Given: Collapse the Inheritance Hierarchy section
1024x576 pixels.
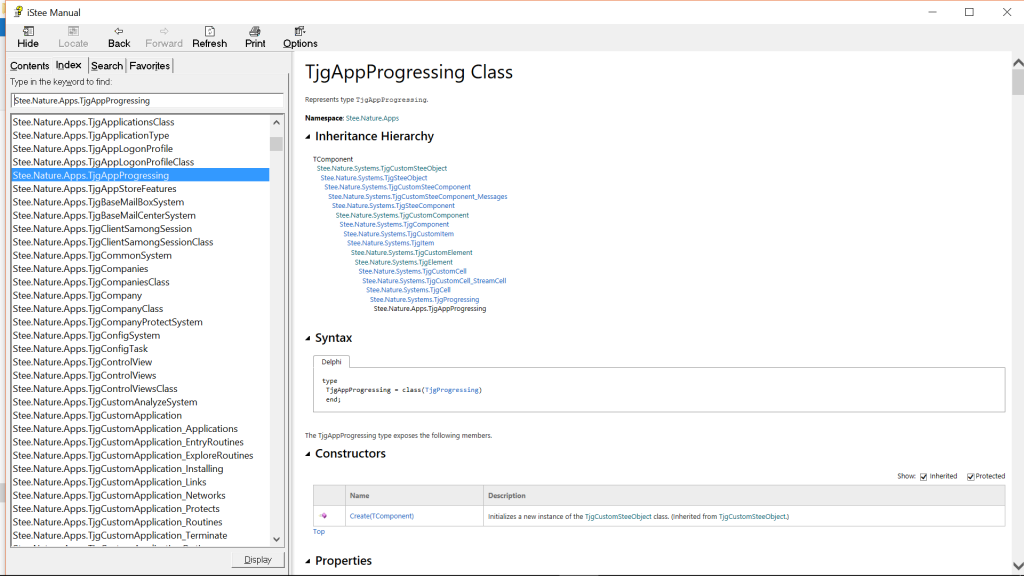Looking at the screenshot, I should point(308,137).
